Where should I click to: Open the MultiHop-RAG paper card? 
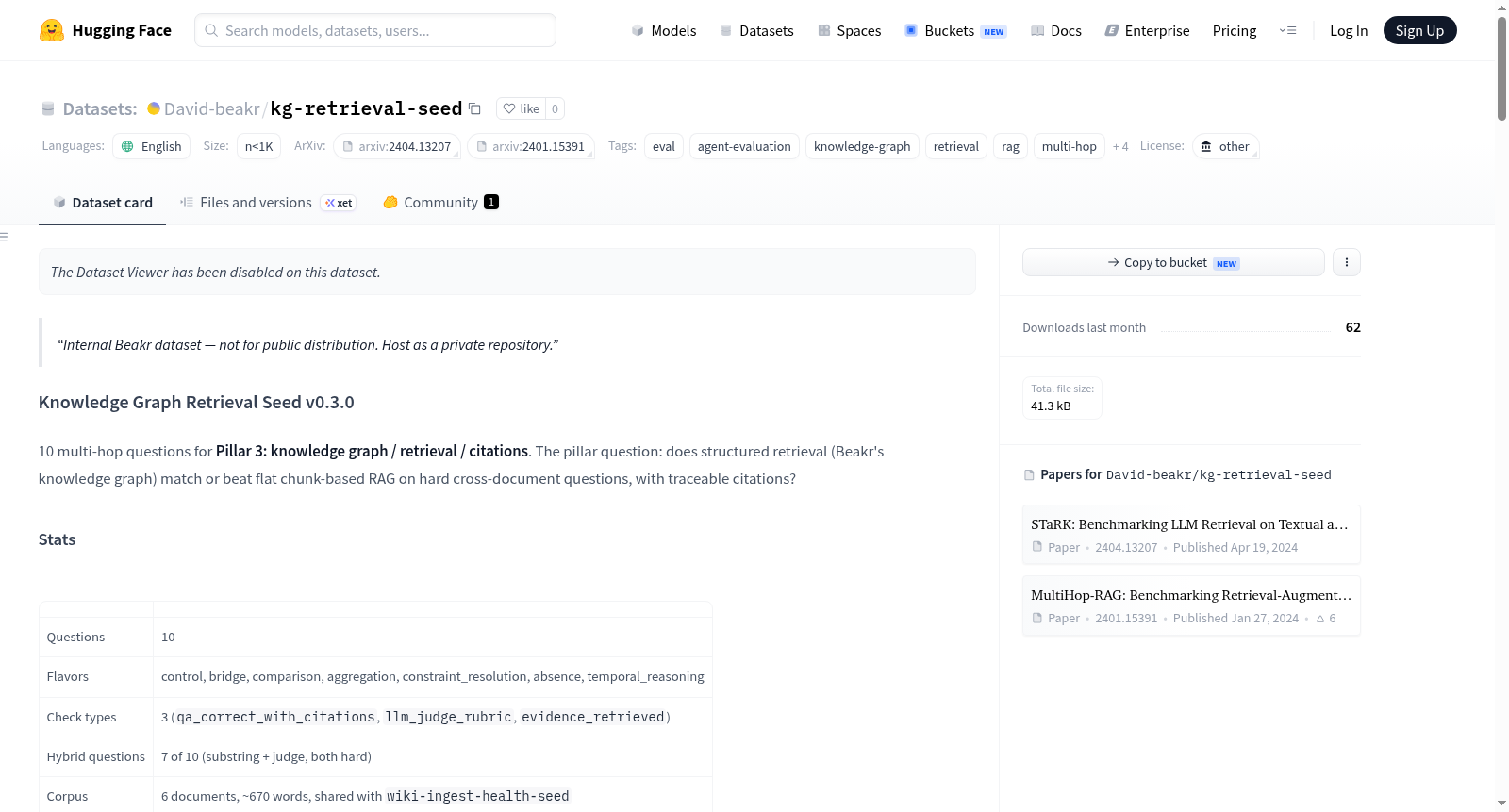(x=1191, y=605)
